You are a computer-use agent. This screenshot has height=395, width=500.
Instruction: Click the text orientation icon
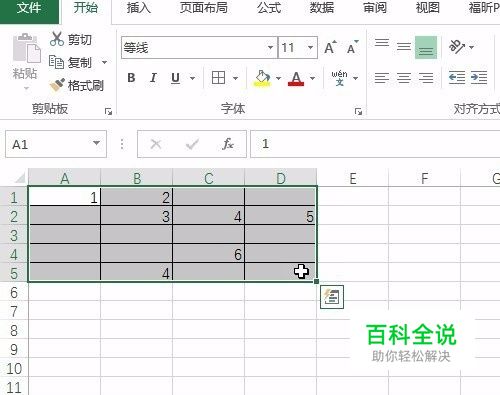point(457,47)
